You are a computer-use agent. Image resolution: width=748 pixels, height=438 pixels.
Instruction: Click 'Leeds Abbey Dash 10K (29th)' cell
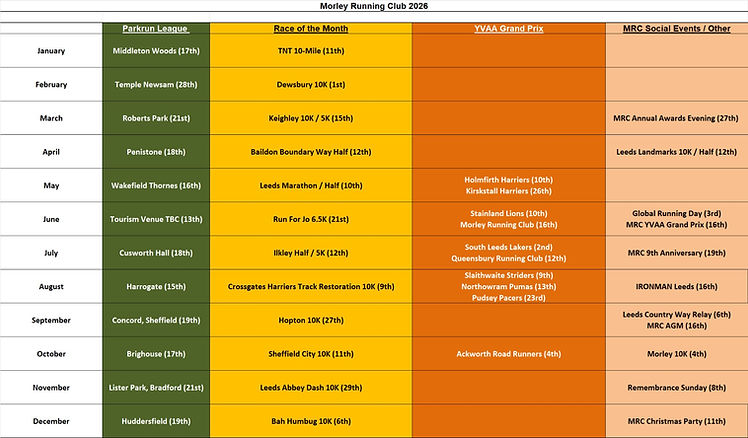pos(311,387)
